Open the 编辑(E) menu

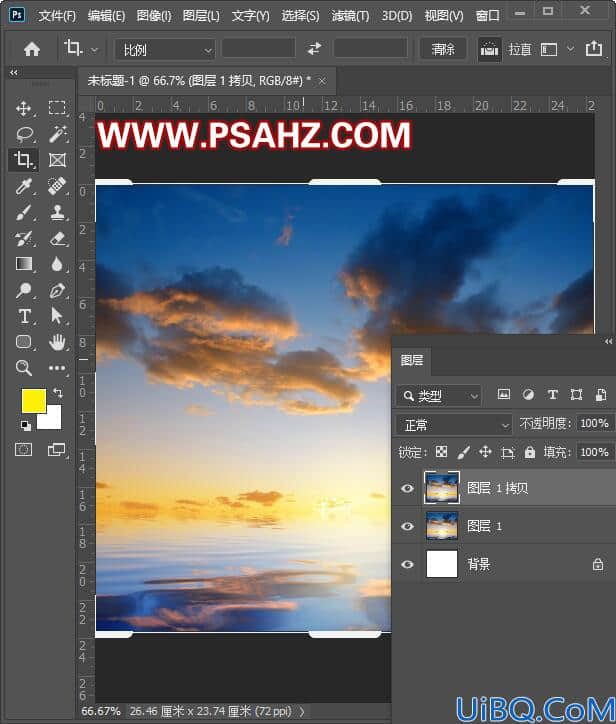(x=107, y=16)
